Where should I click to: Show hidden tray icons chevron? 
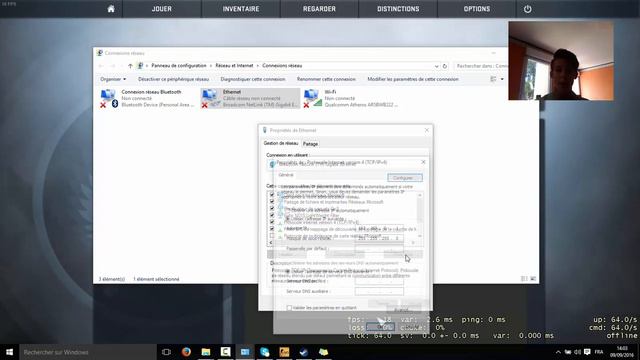click(558, 352)
